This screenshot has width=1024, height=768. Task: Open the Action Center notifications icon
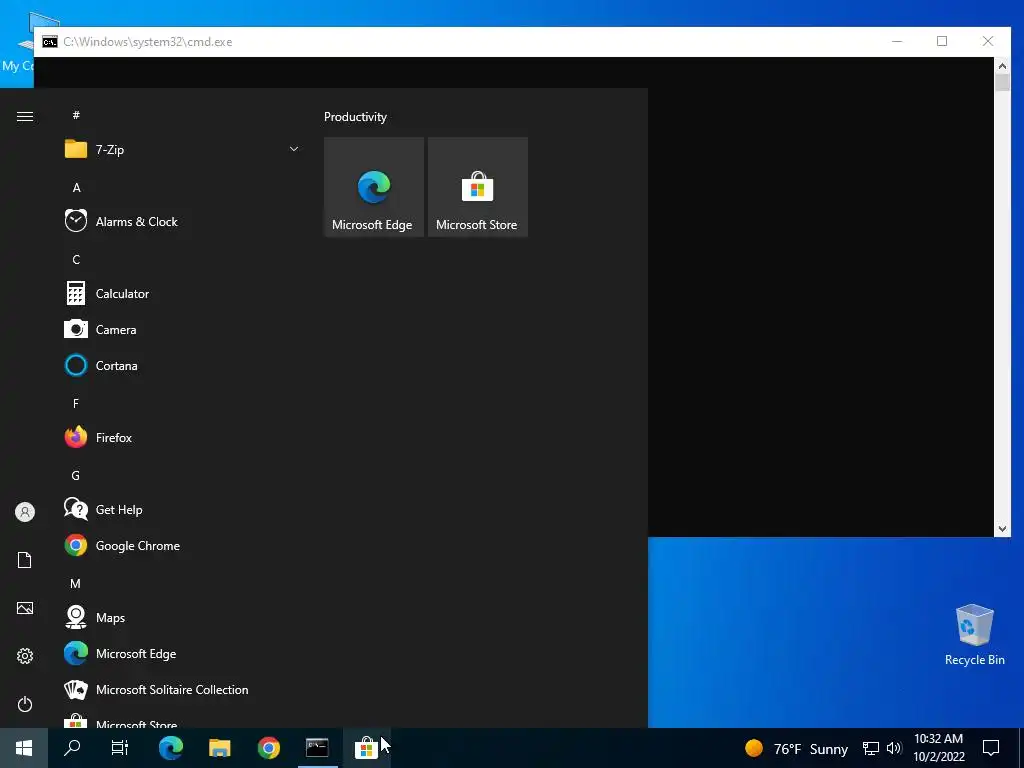coord(991,748)
